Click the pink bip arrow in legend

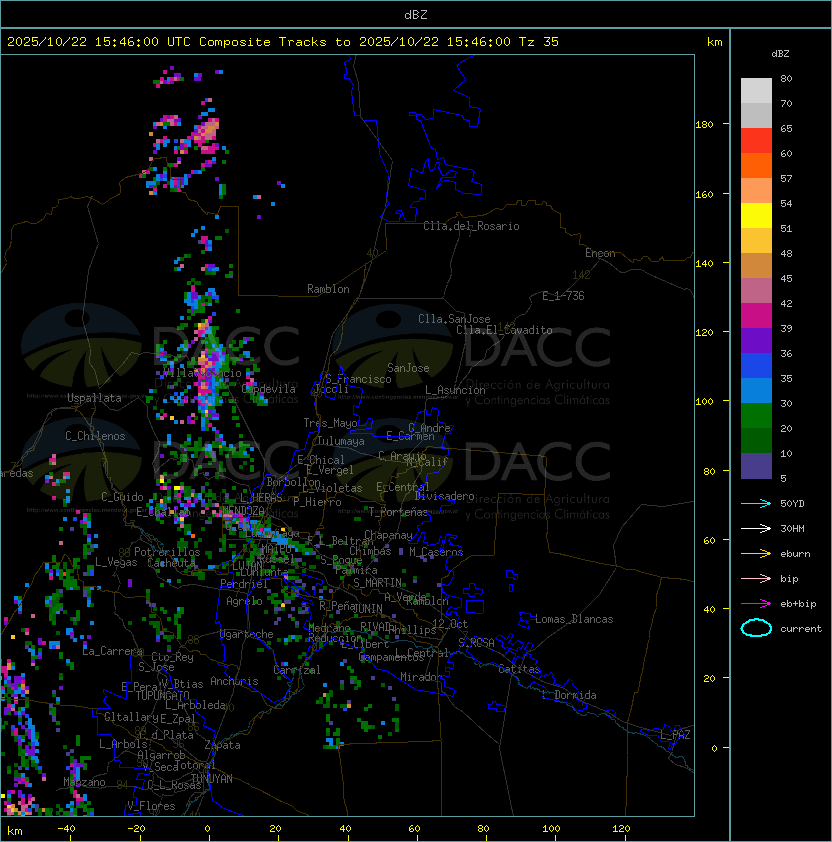(x=756, y=578)
